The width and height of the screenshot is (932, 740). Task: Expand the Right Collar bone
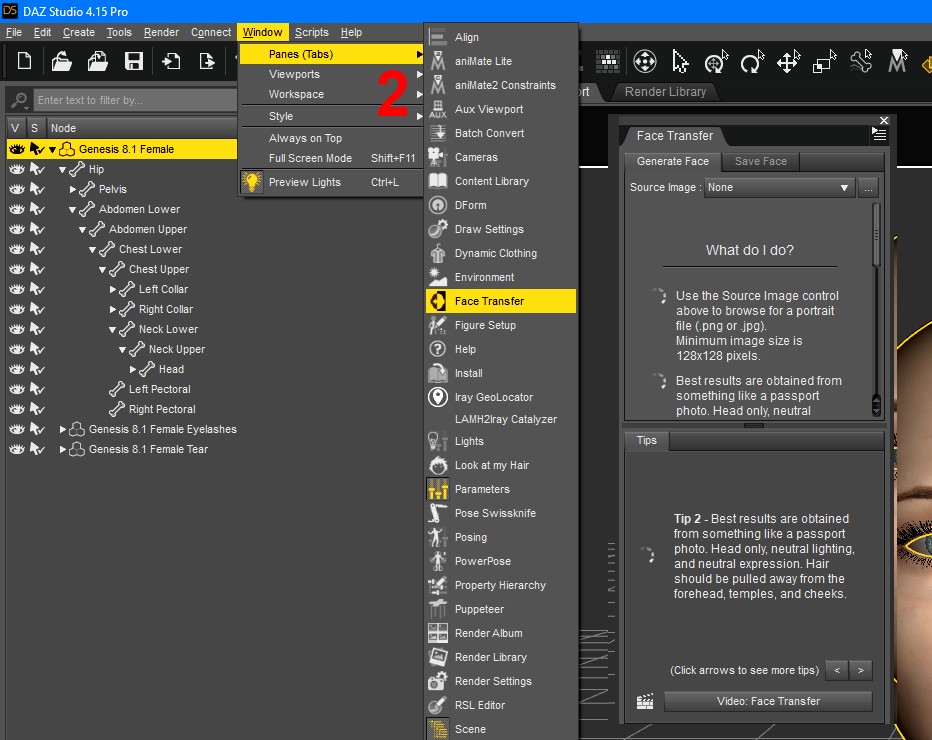113,309
